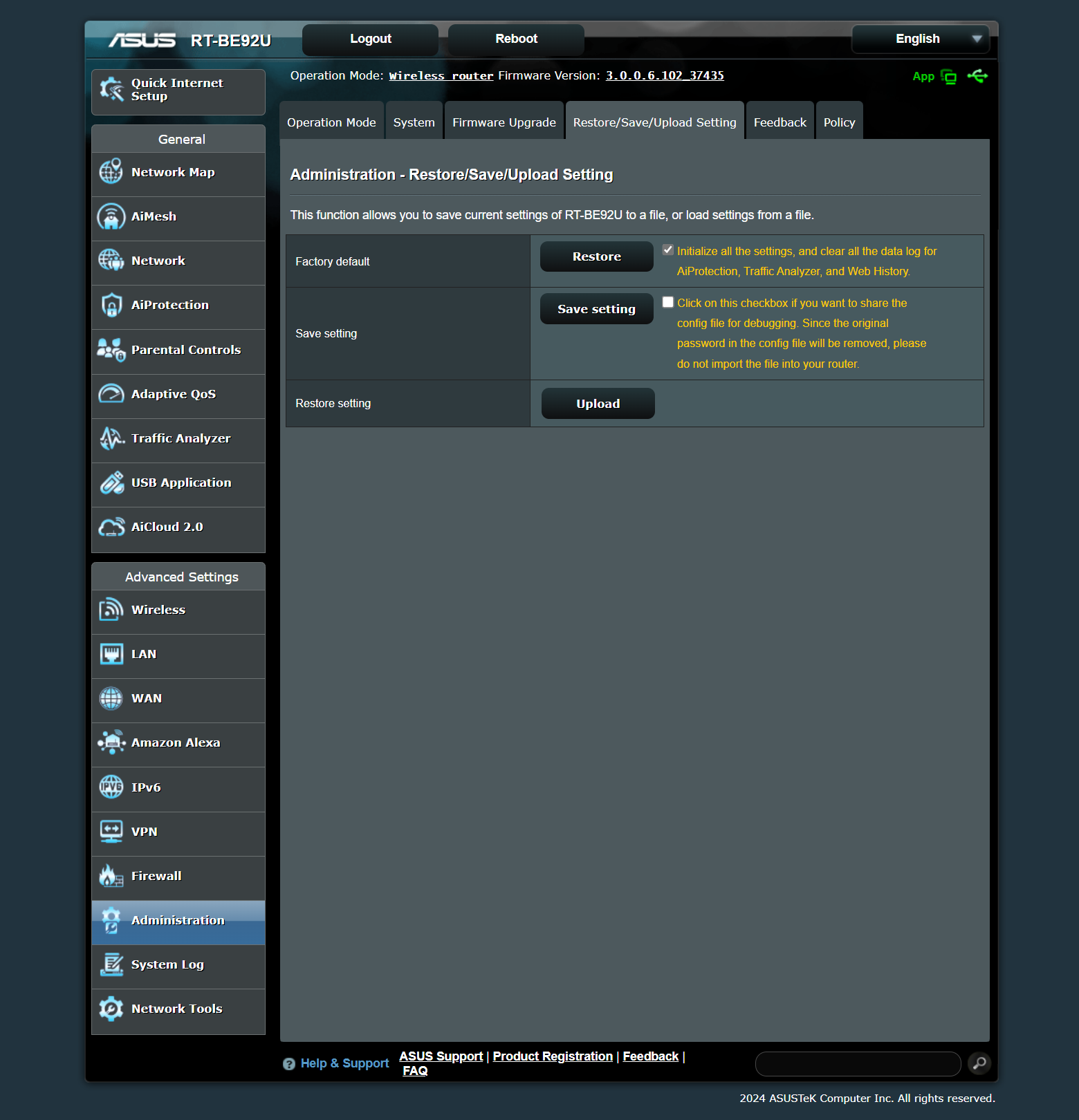Click the Reboot button
Screen dimensions: 1079x1120
point(517,39)
